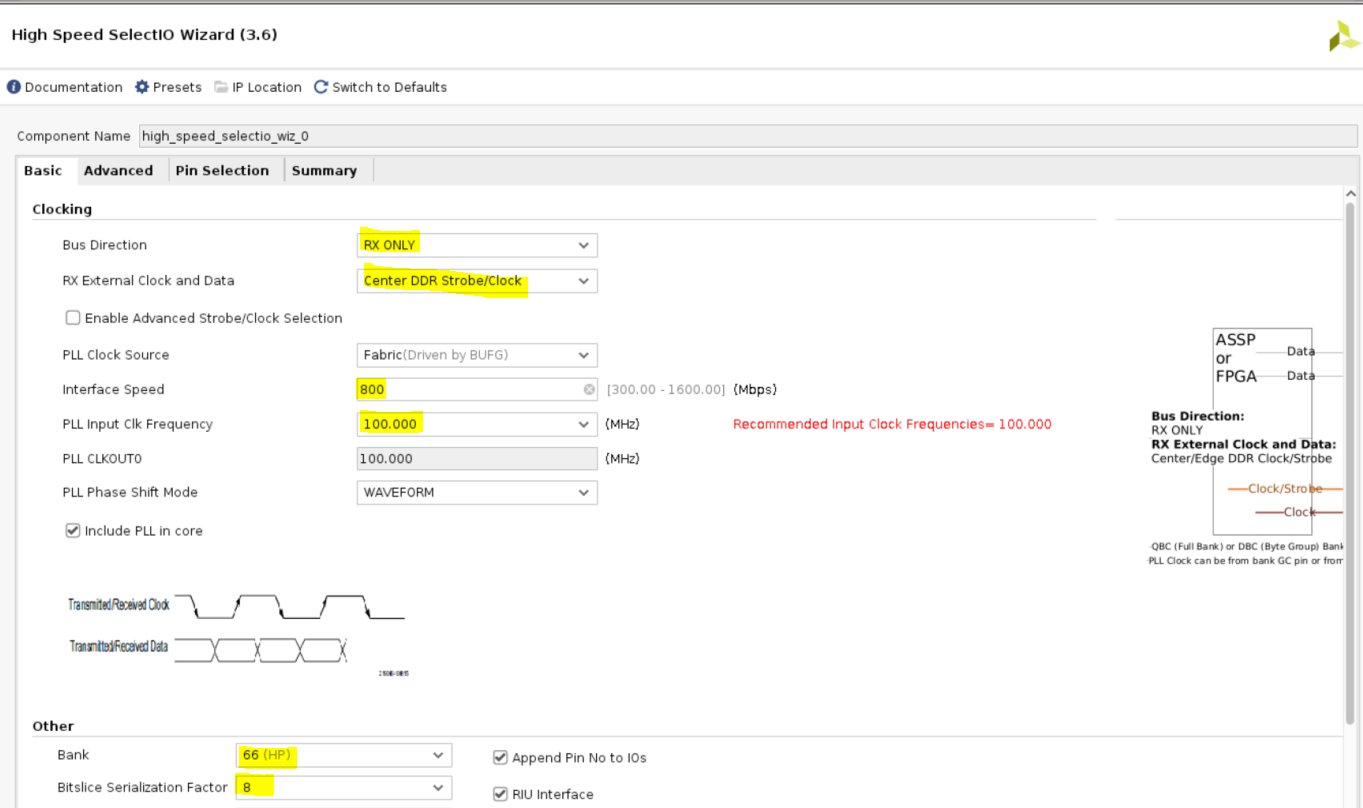Toggle the RIU Interface checkbox
The image size is (1363, 808).
click(x=502, y=794)
